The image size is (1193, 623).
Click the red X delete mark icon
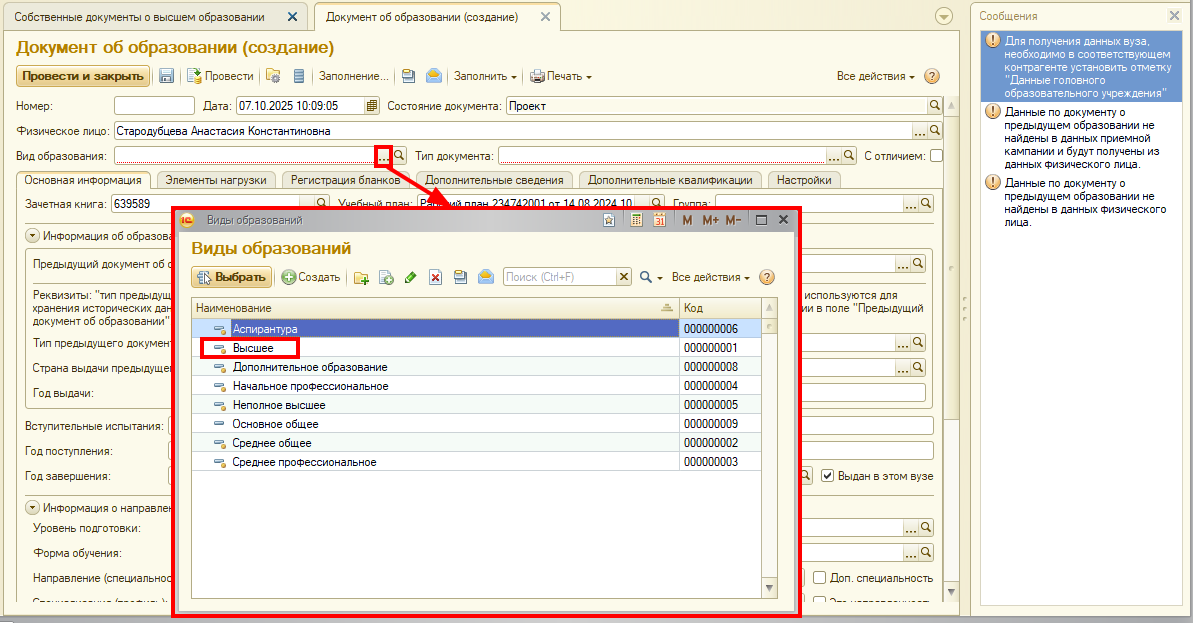(x=435, y=278)
